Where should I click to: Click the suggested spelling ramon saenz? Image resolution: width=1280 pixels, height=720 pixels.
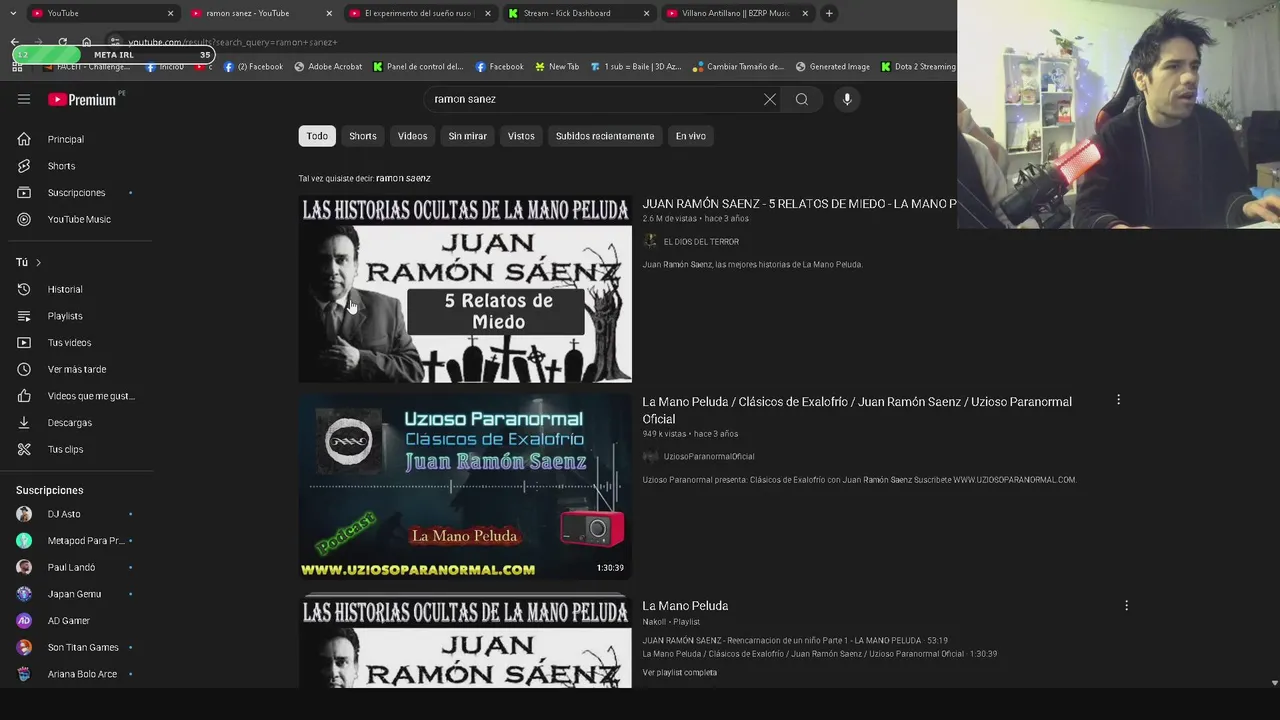click(403, 178)
